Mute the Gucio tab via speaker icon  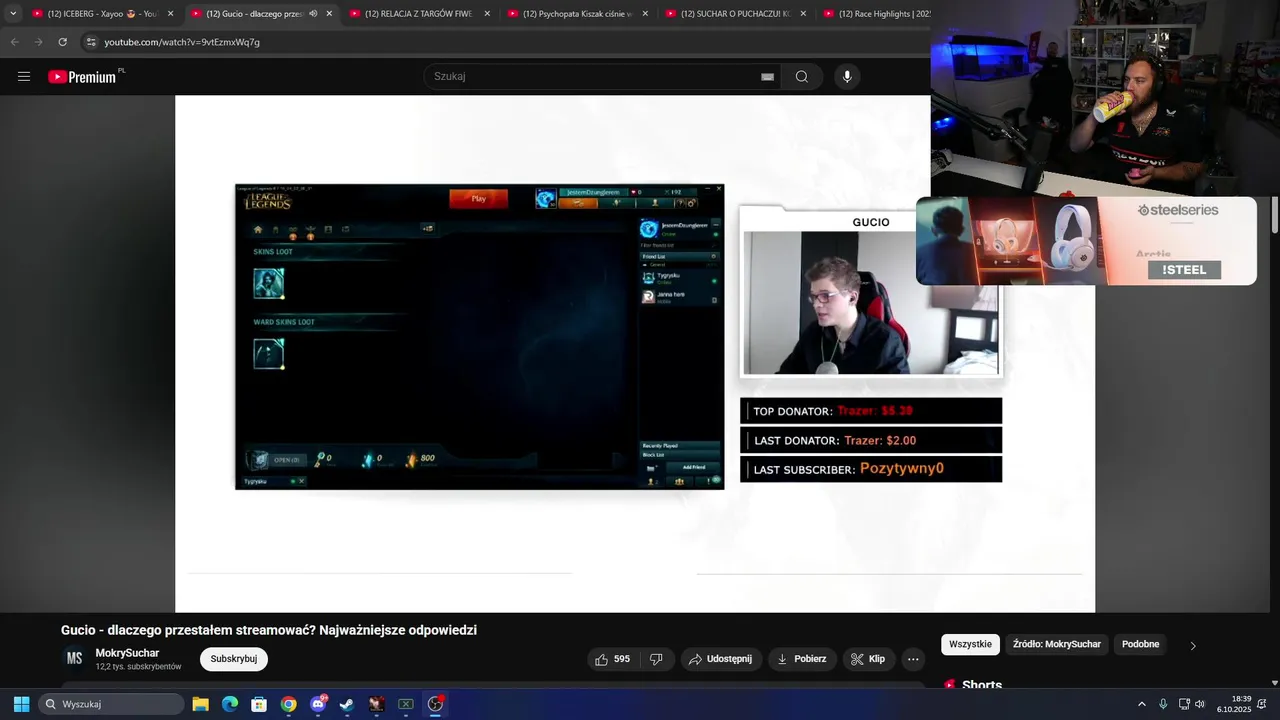tap(313, 14)
